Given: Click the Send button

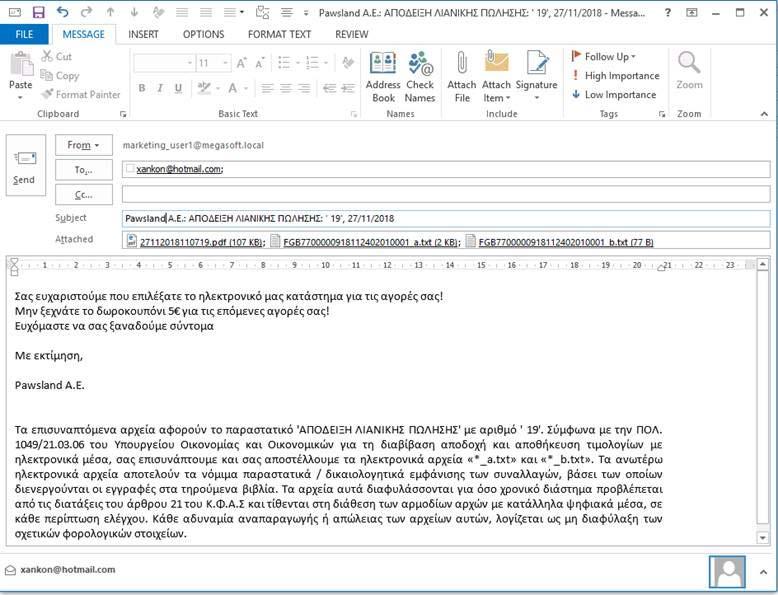Looking at the screenshot, I should [x=25, y=166].
